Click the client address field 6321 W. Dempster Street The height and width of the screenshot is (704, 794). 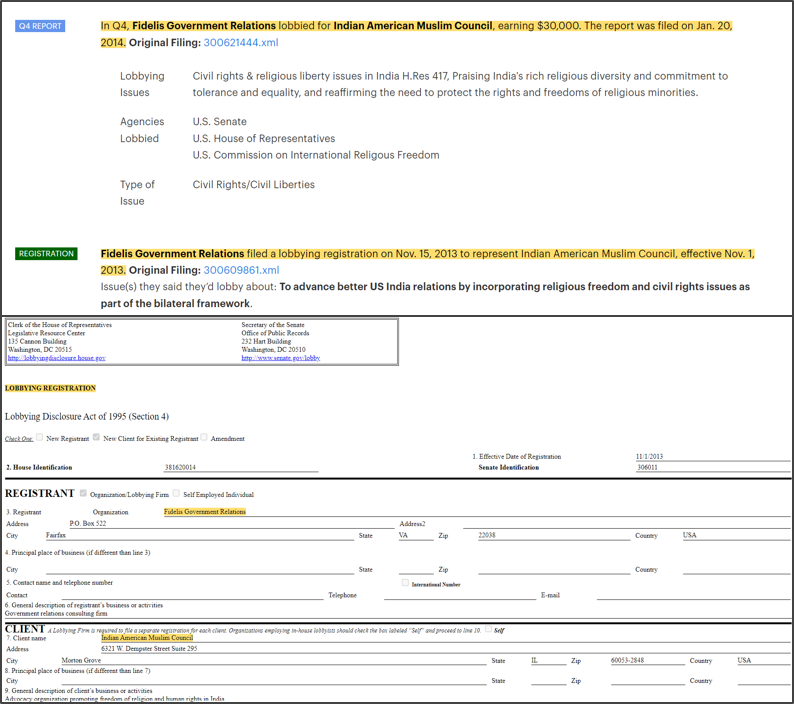click(x=446, y=649)
